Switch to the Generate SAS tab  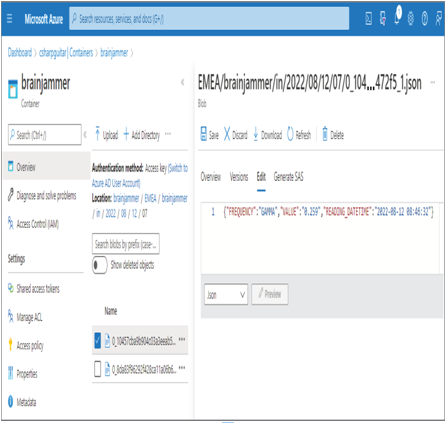(288, 177)
